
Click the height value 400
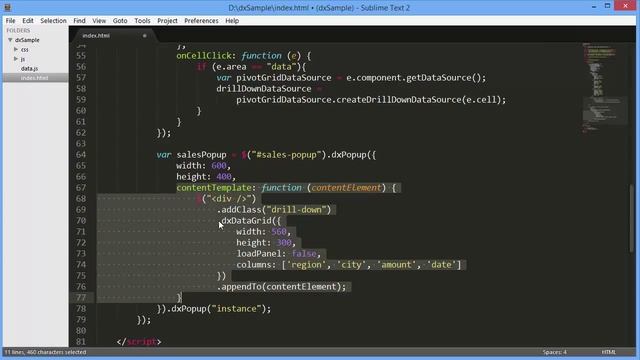pos(224,177)
